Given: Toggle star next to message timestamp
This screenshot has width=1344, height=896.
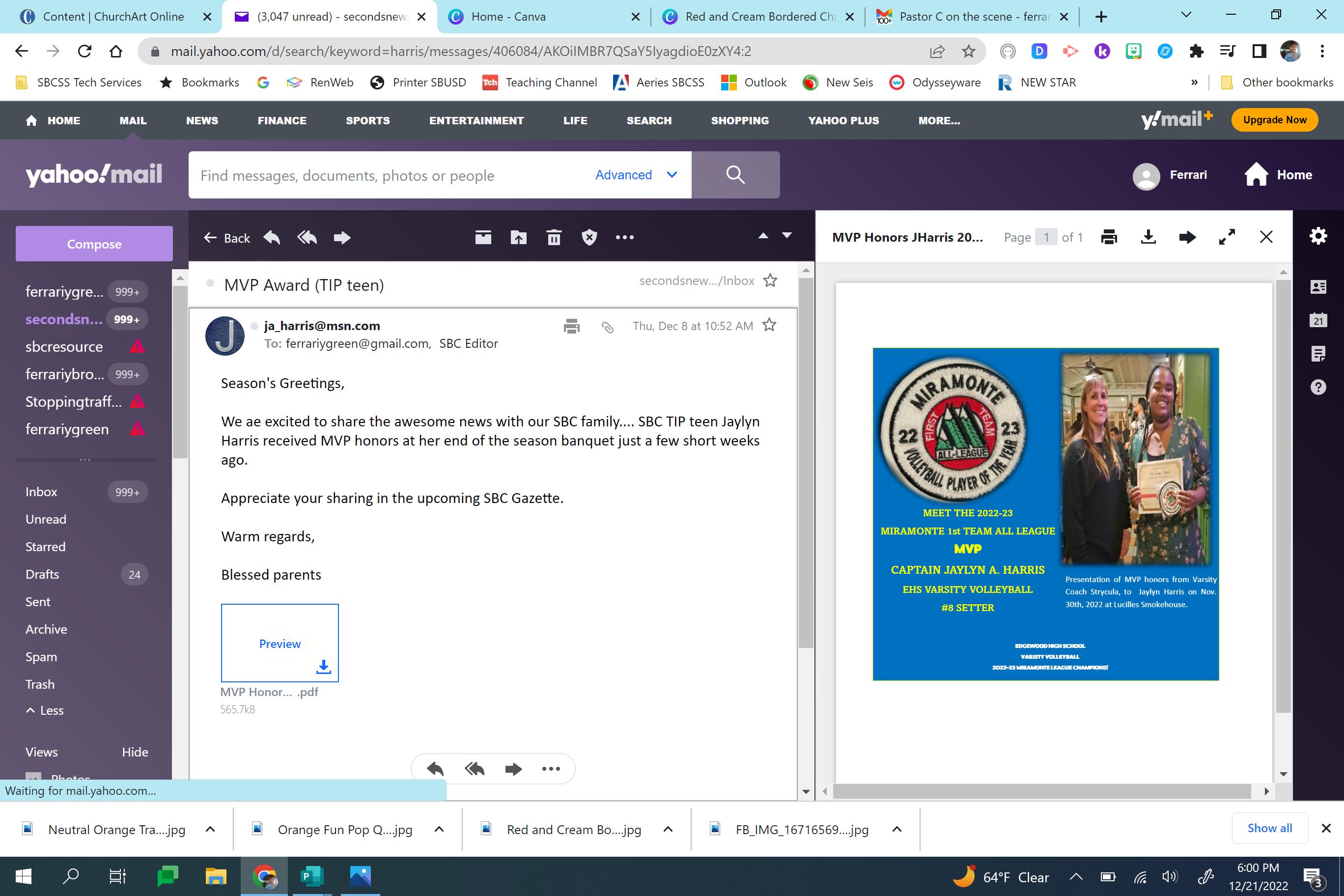Looking at the screenshot, I should (x=769, y=325).
